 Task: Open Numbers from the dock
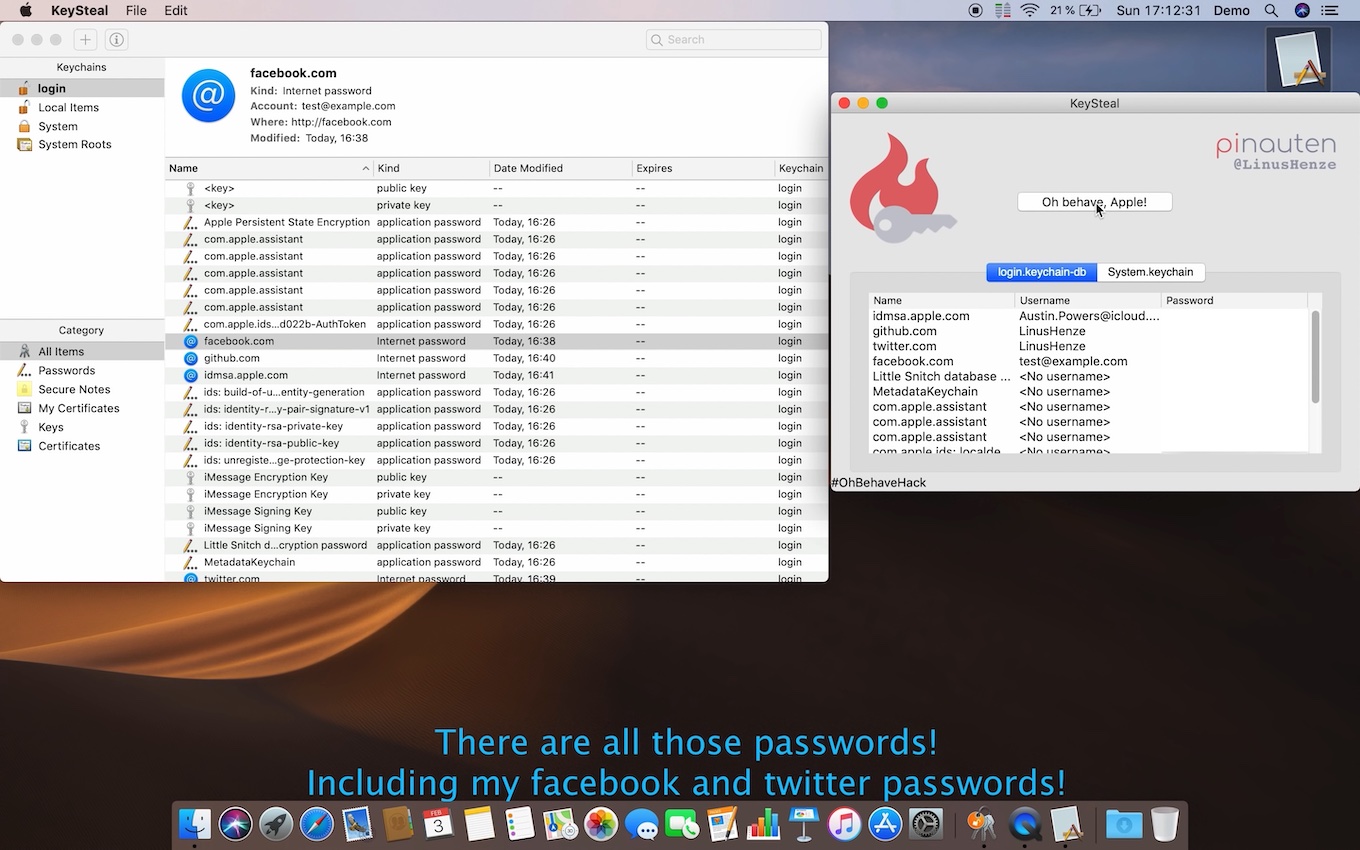pos(764,824)
